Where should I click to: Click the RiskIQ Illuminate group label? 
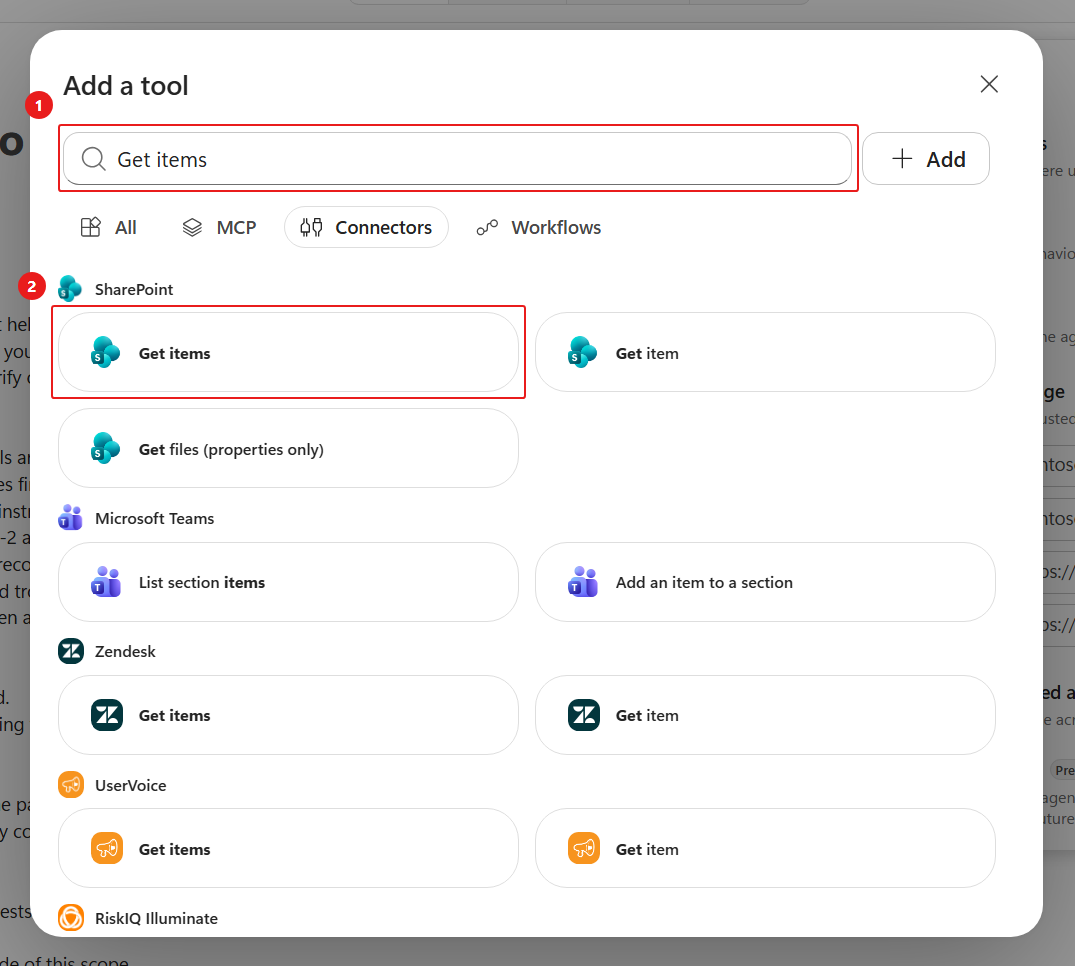pyautogui.click(x=156, y=918)
